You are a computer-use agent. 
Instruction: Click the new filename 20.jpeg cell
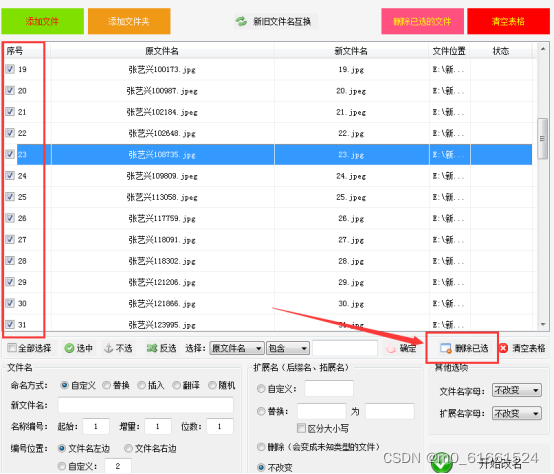[351, 91]
